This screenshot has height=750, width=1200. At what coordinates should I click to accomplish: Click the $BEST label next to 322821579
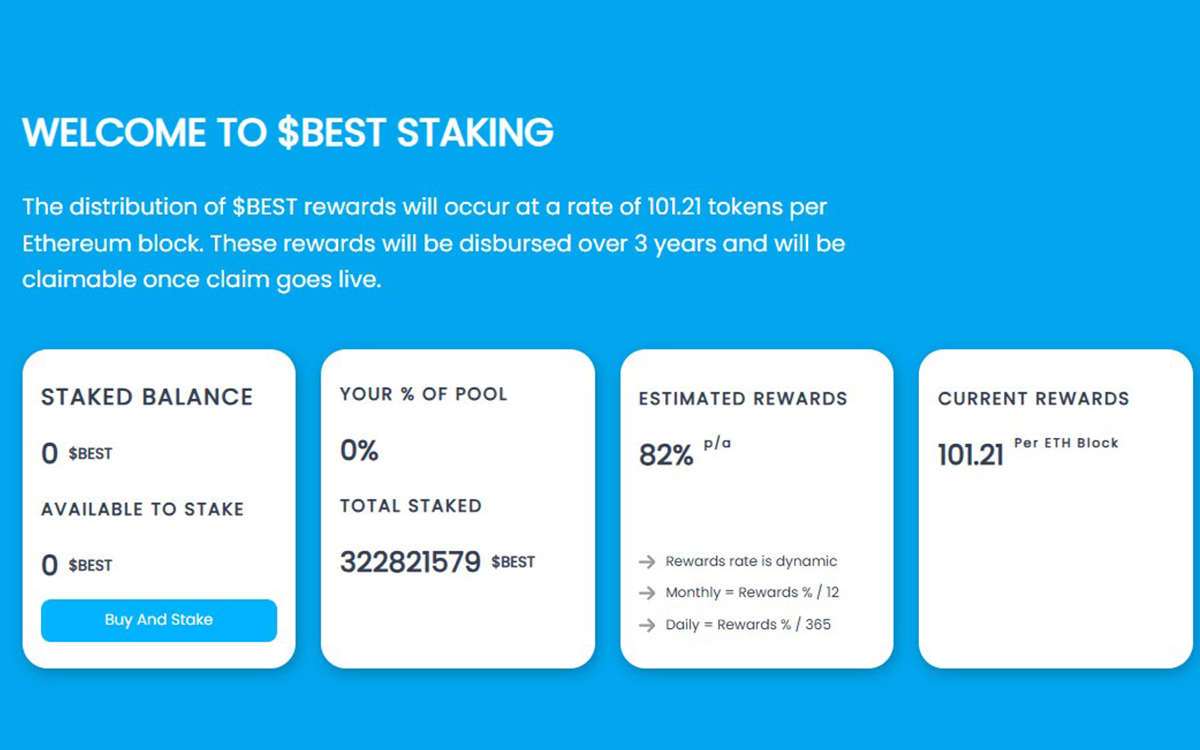pos(513,563)
